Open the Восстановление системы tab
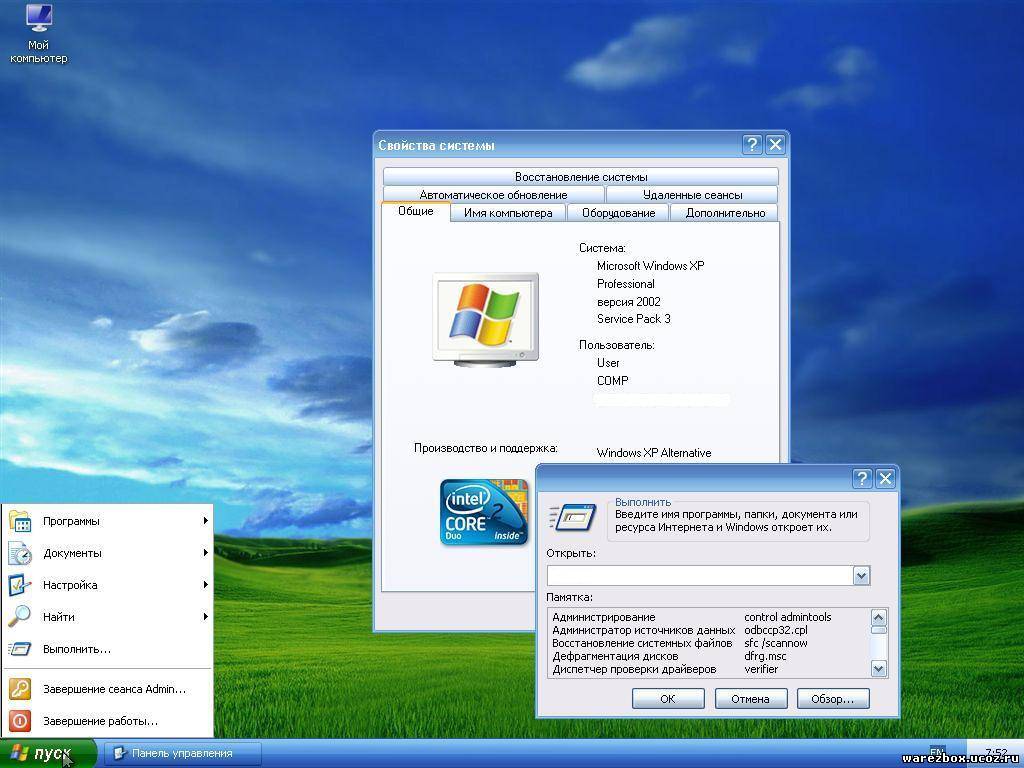 point(580,177)
